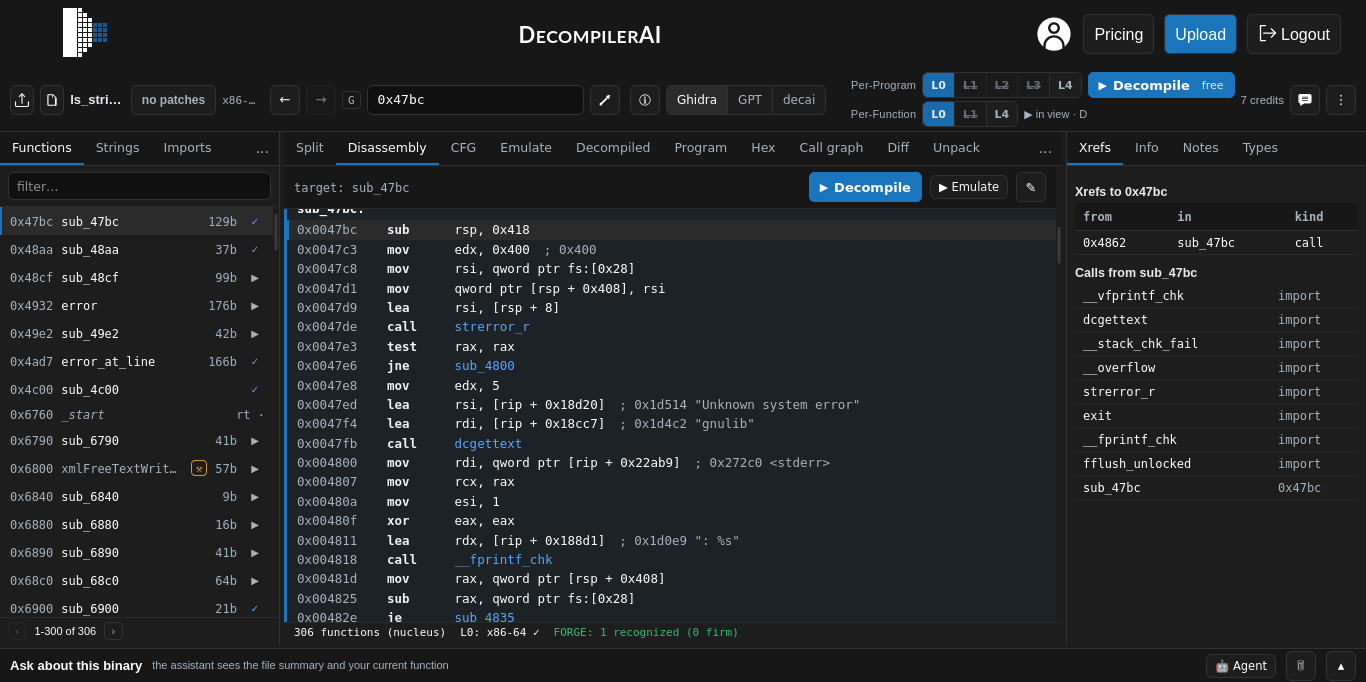Select Per-Program level L1
Screen dimensions: 1366x682
(970, 86)
